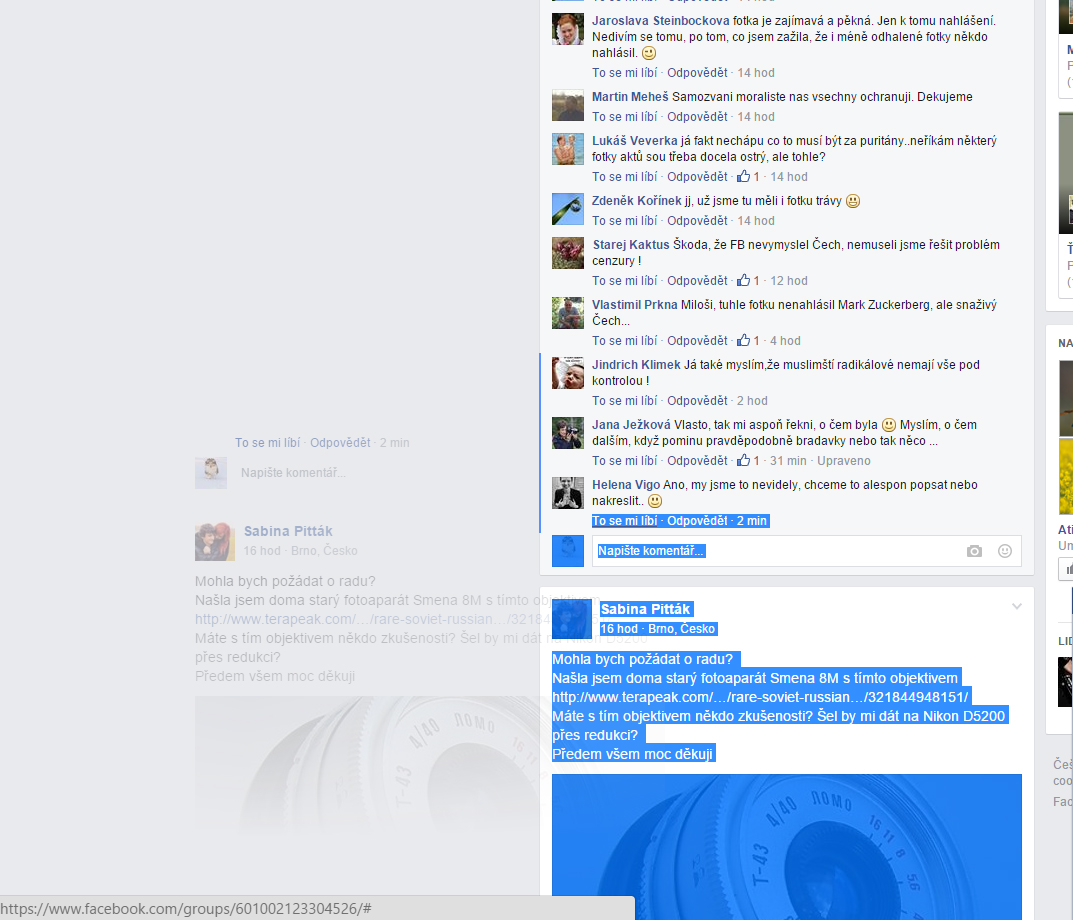
Task: Open the emoji picker in comment box
Action: point(1005,551)
